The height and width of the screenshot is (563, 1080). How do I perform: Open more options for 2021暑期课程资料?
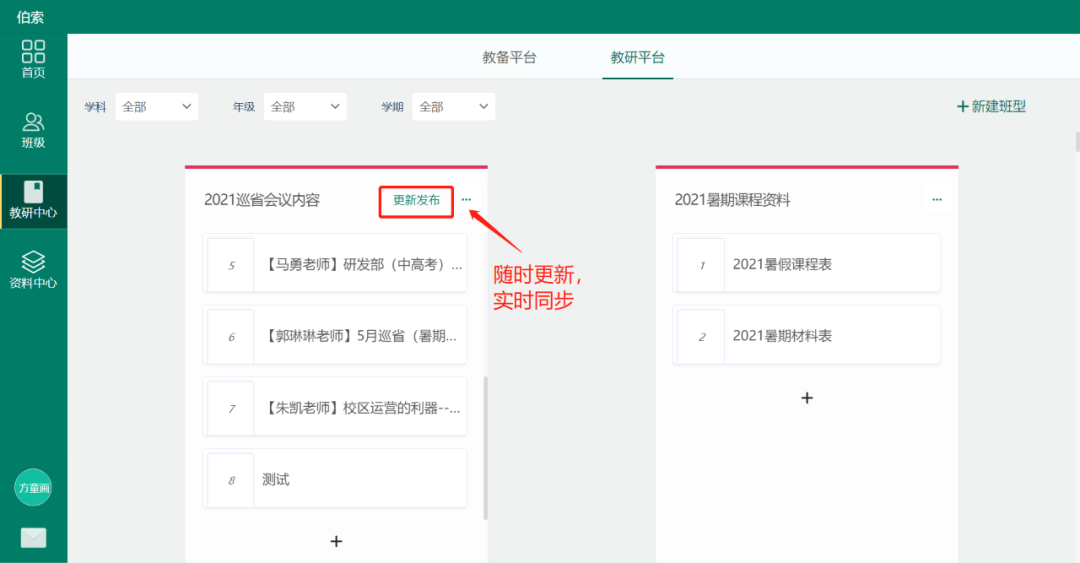pos(937,200)
